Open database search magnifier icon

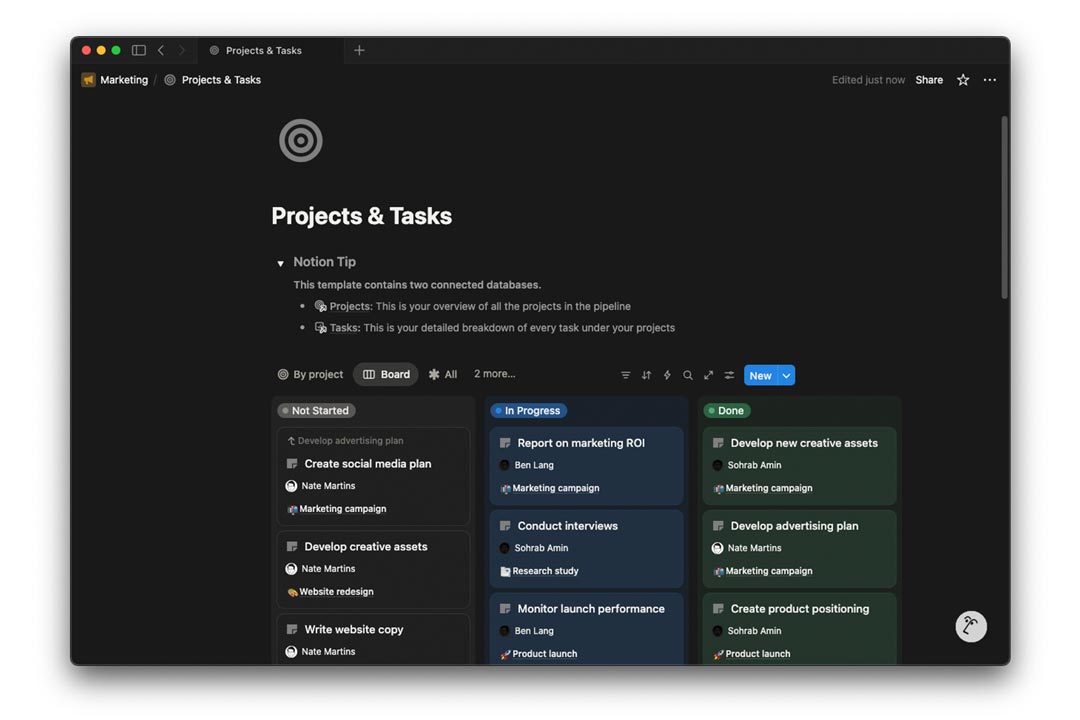coord(688,375)
